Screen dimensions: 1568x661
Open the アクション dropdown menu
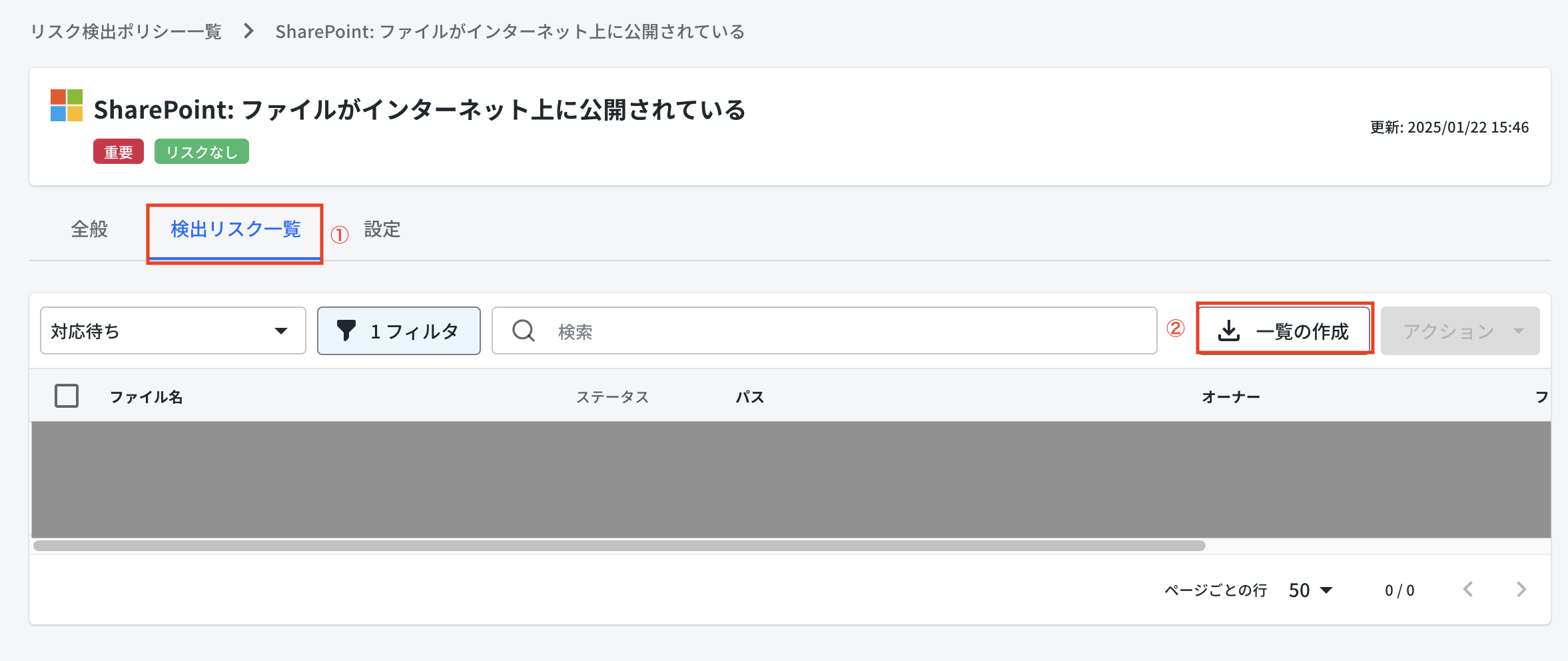tap(1460, 330)
